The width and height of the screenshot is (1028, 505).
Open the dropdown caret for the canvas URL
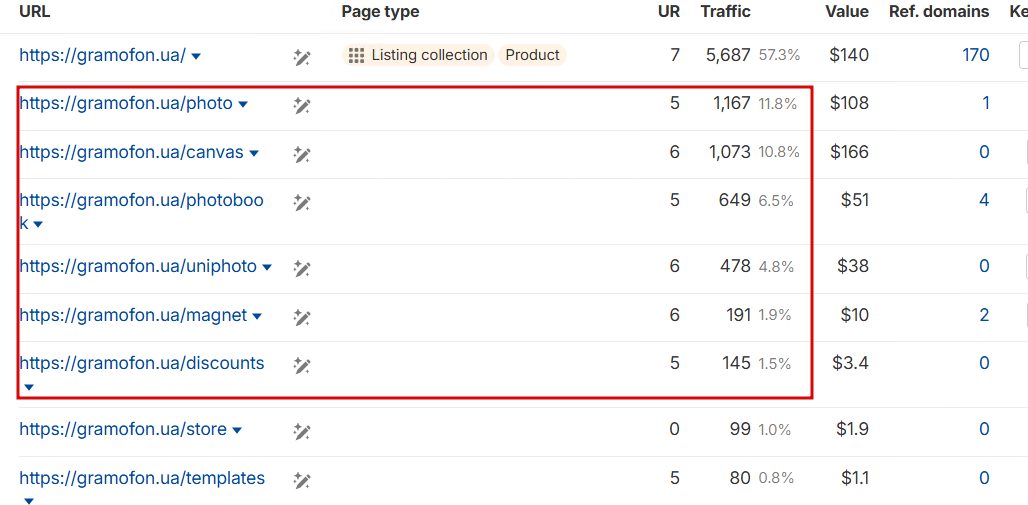click(254, 153)
